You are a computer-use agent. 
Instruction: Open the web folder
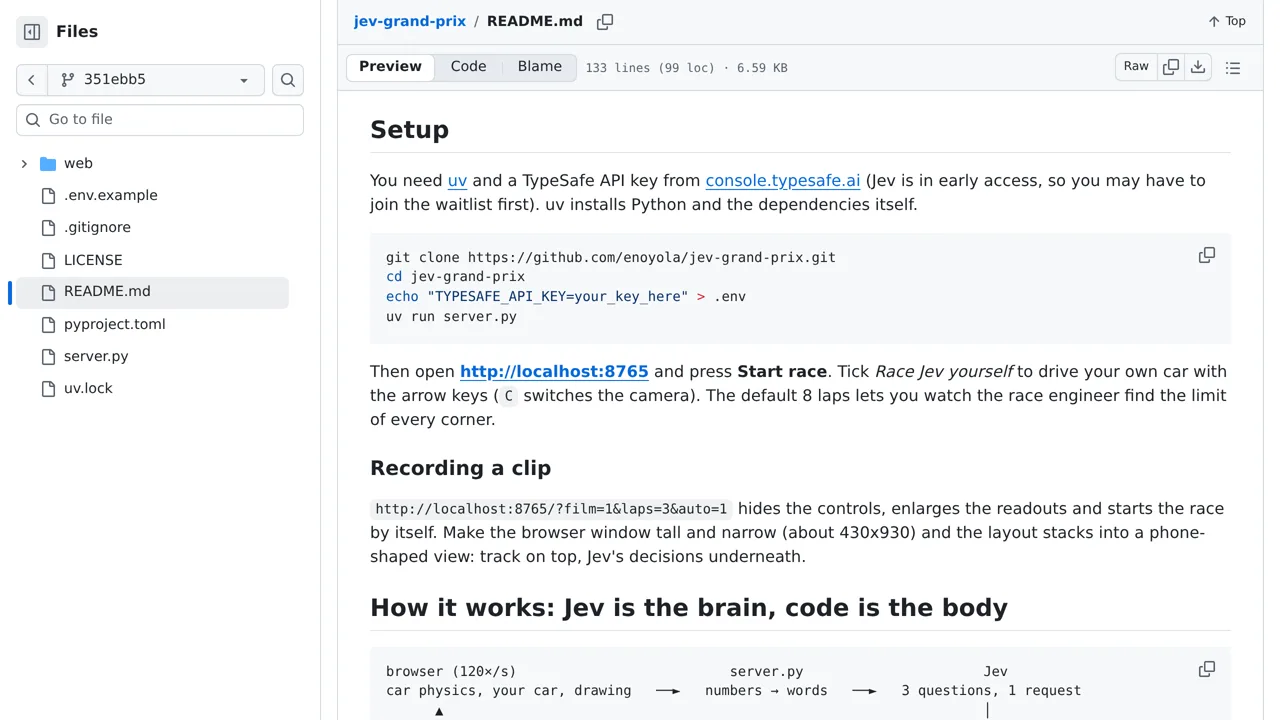[78, 163]
